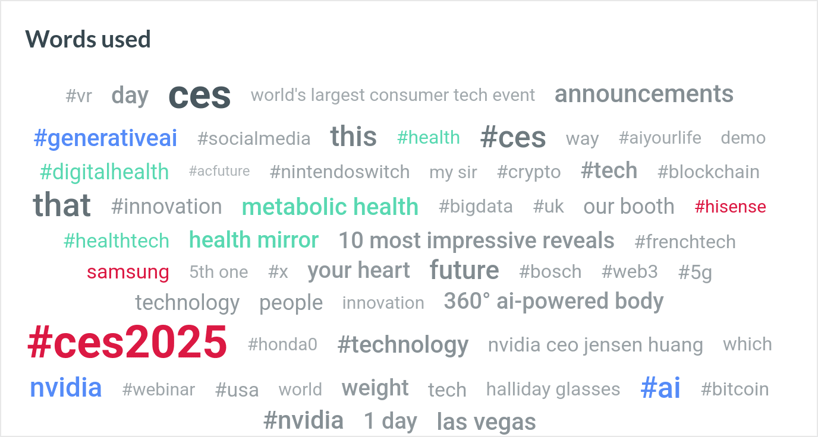Click the red 'samsung' keyword

(128, 272)
